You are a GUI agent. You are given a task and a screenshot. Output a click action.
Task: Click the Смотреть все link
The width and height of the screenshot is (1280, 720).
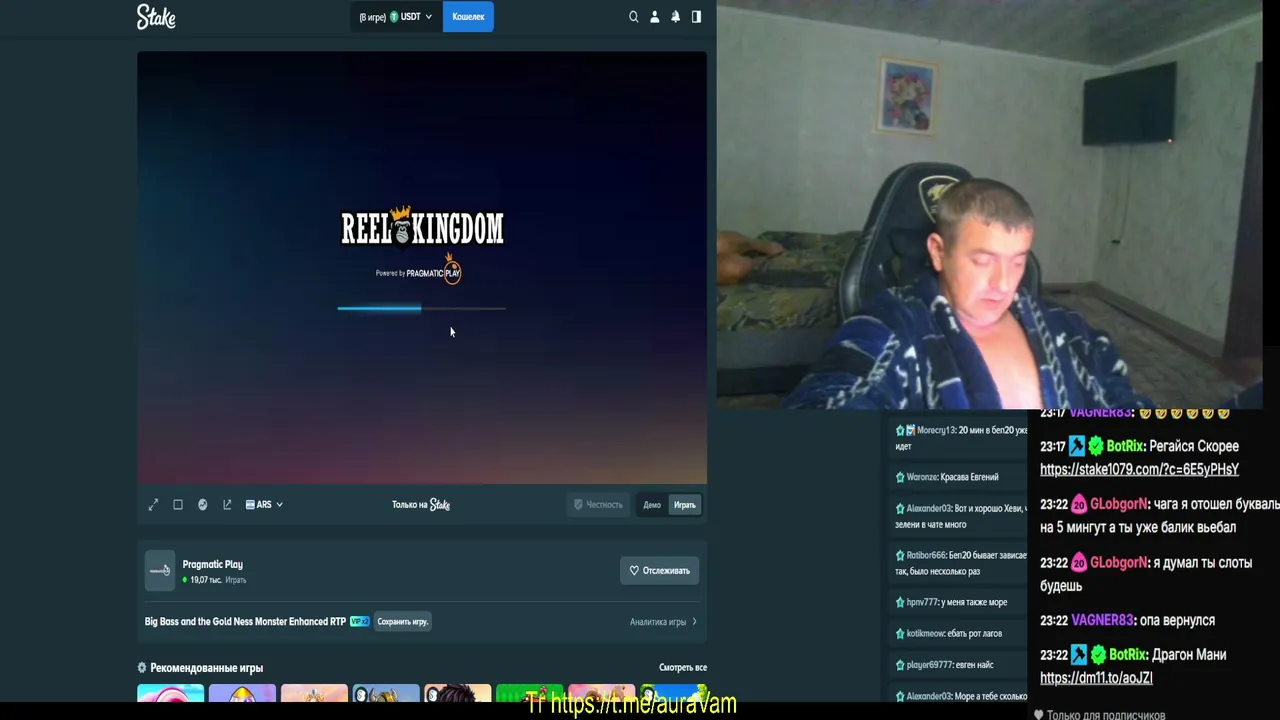point(683,668)
